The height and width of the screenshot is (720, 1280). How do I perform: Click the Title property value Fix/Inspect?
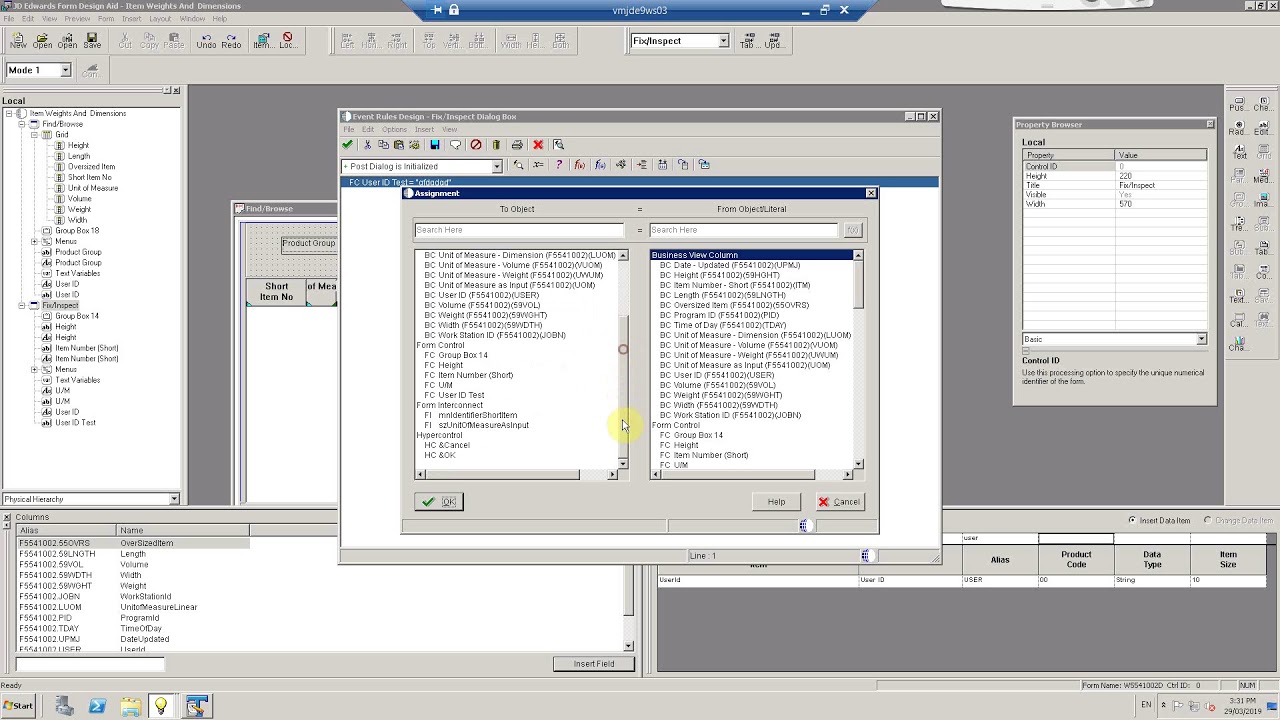point(1160,185)
